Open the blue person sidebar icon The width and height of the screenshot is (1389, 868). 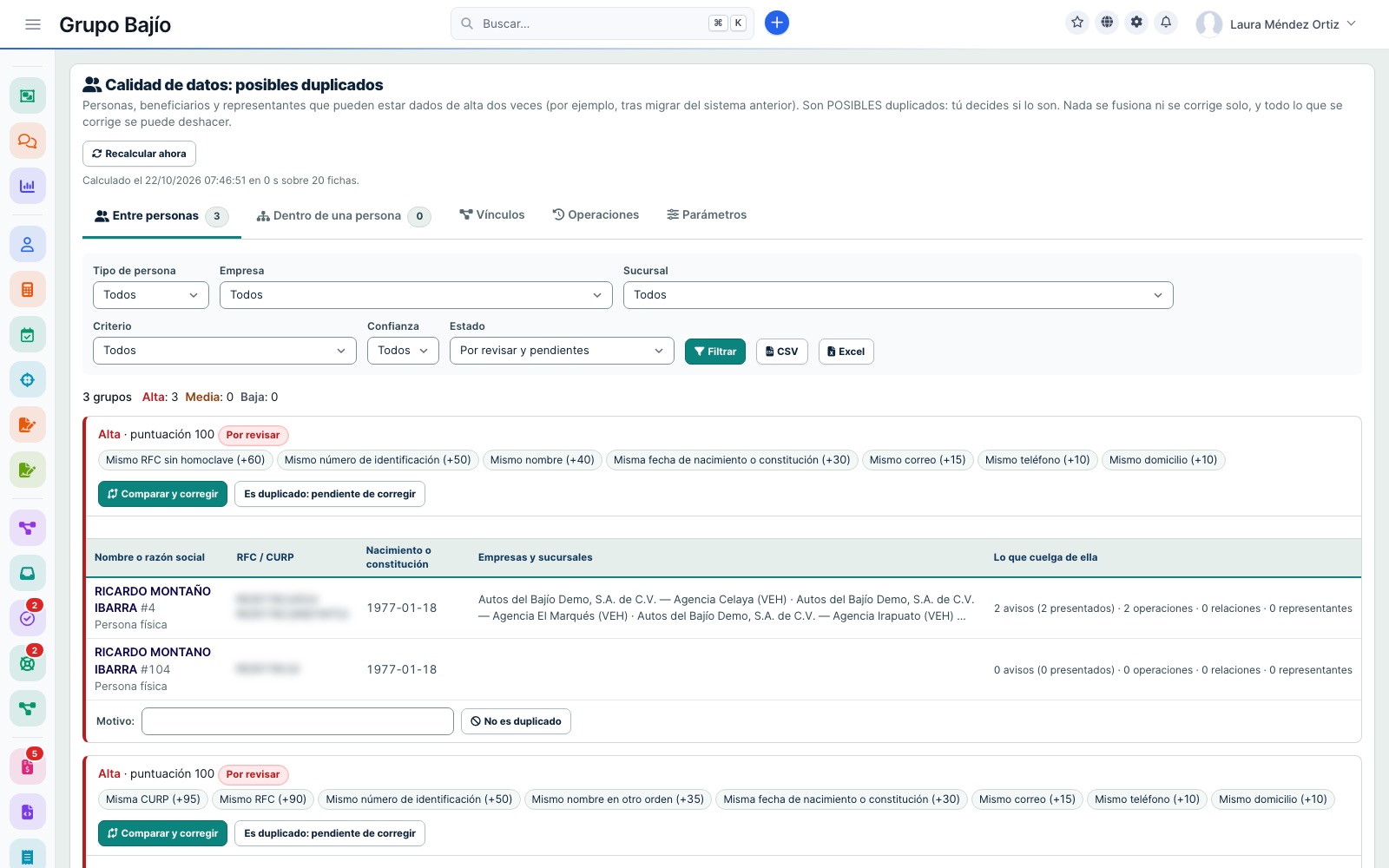[28, 245]
